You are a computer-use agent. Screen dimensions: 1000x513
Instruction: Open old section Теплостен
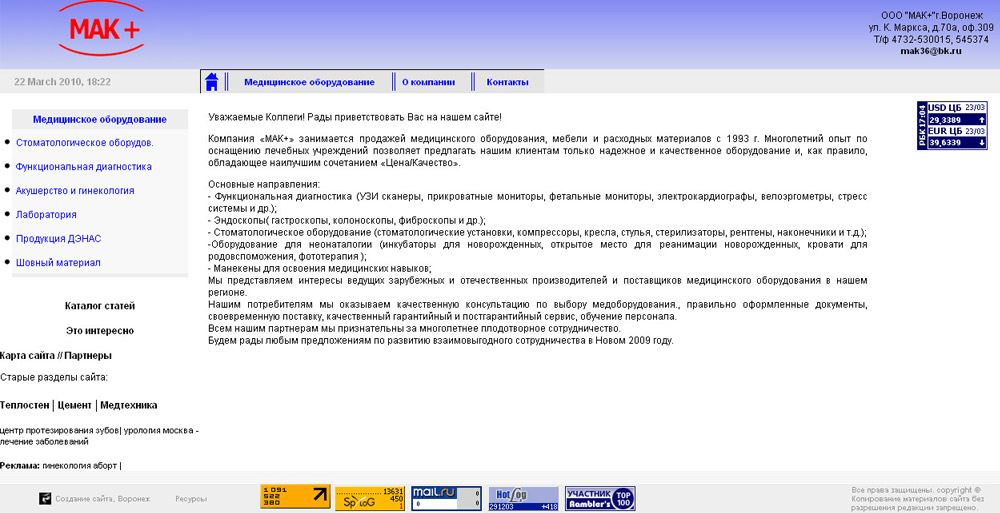coord(24,405)
